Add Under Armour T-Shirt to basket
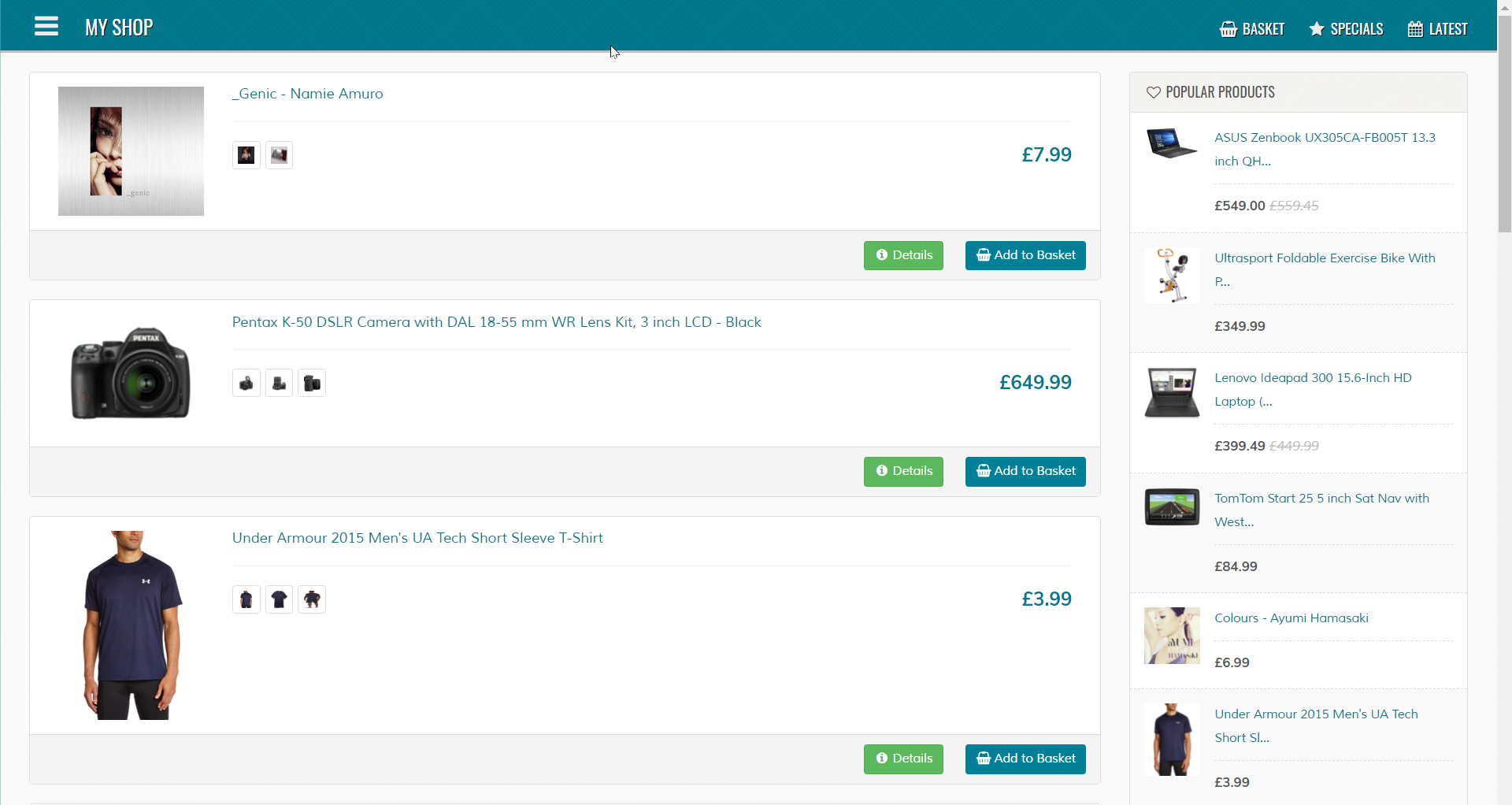 1025,759
